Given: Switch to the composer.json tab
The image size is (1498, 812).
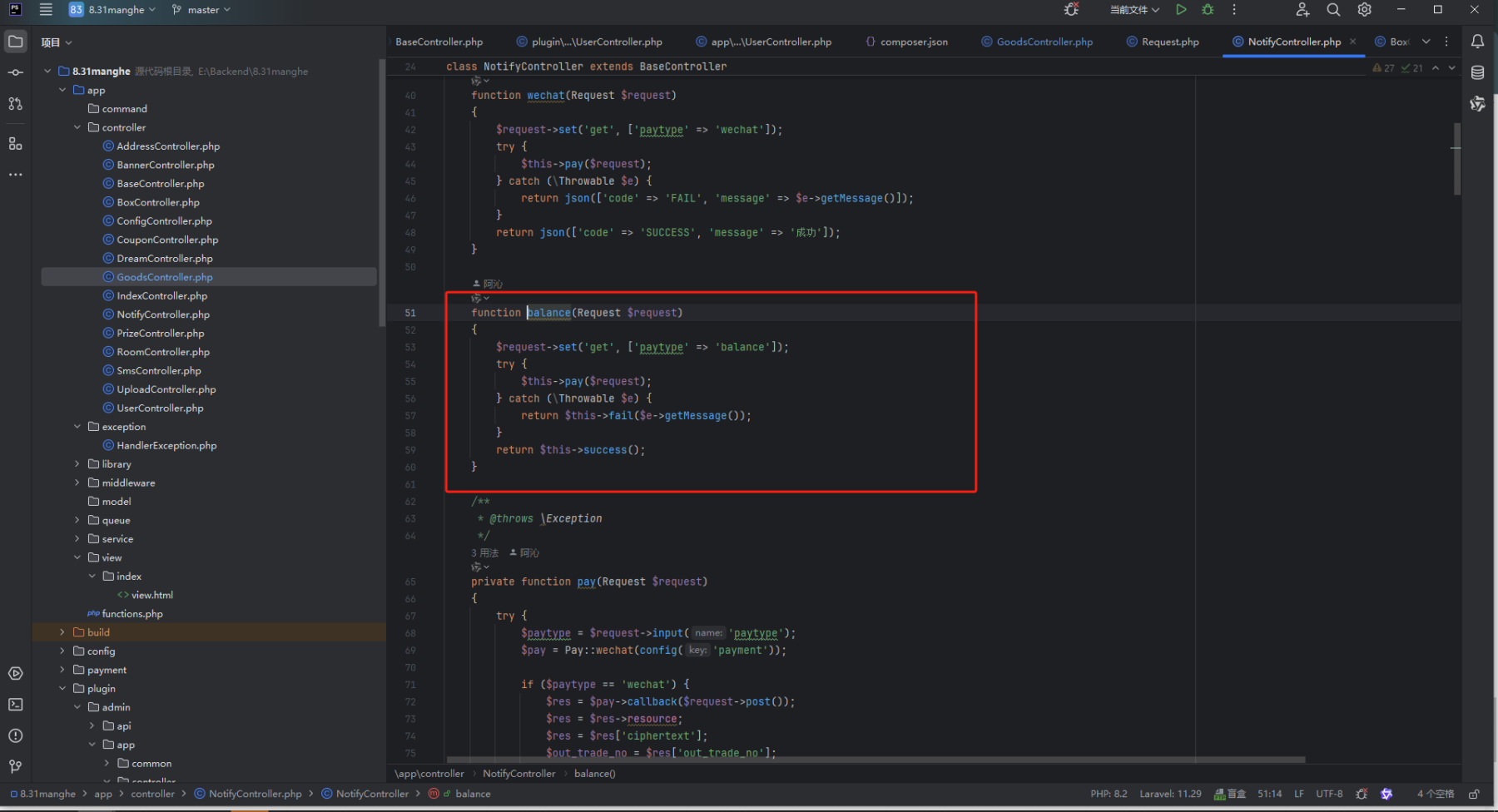Looking at the screenshot, I should 906,42.
